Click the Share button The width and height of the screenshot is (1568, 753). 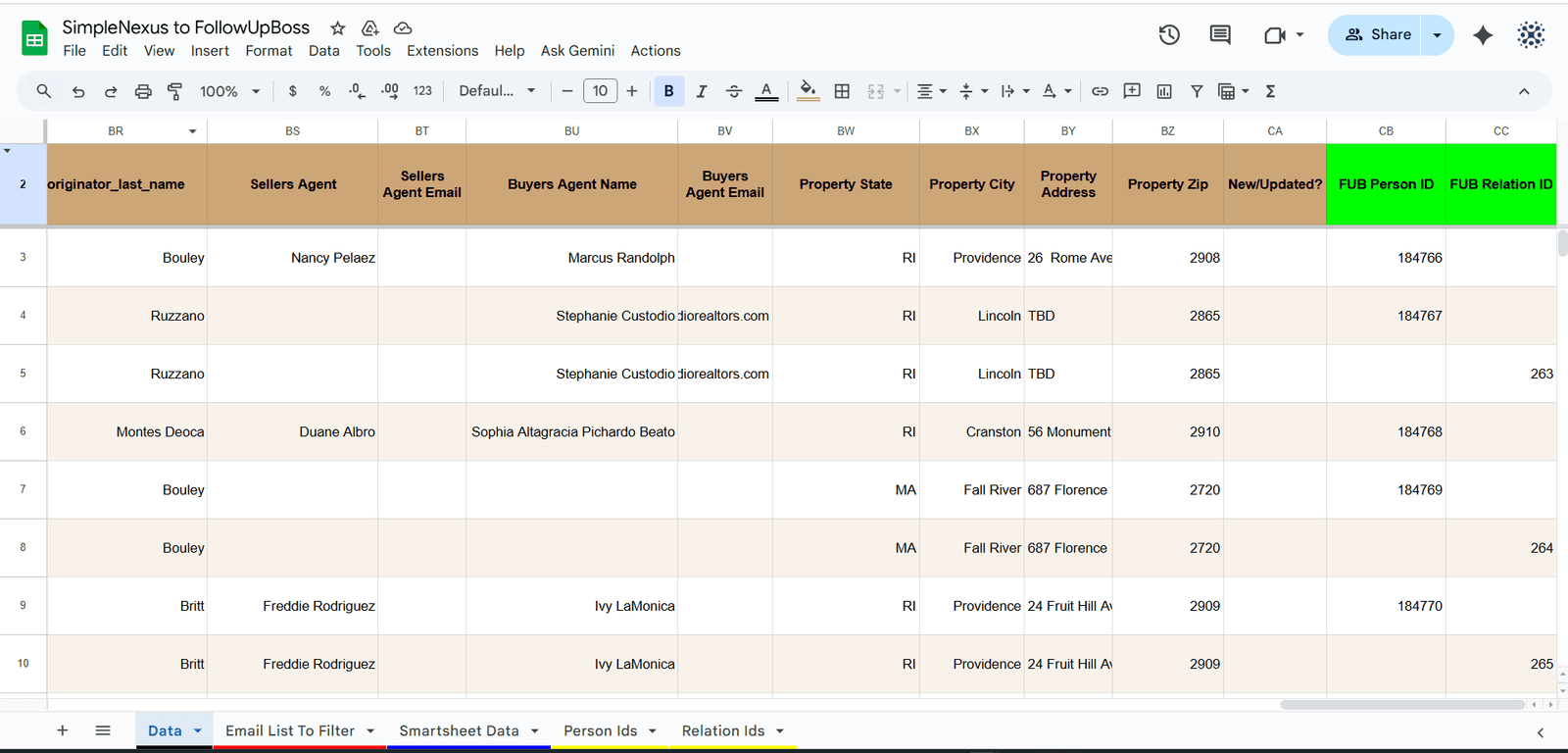point(1377,35)
